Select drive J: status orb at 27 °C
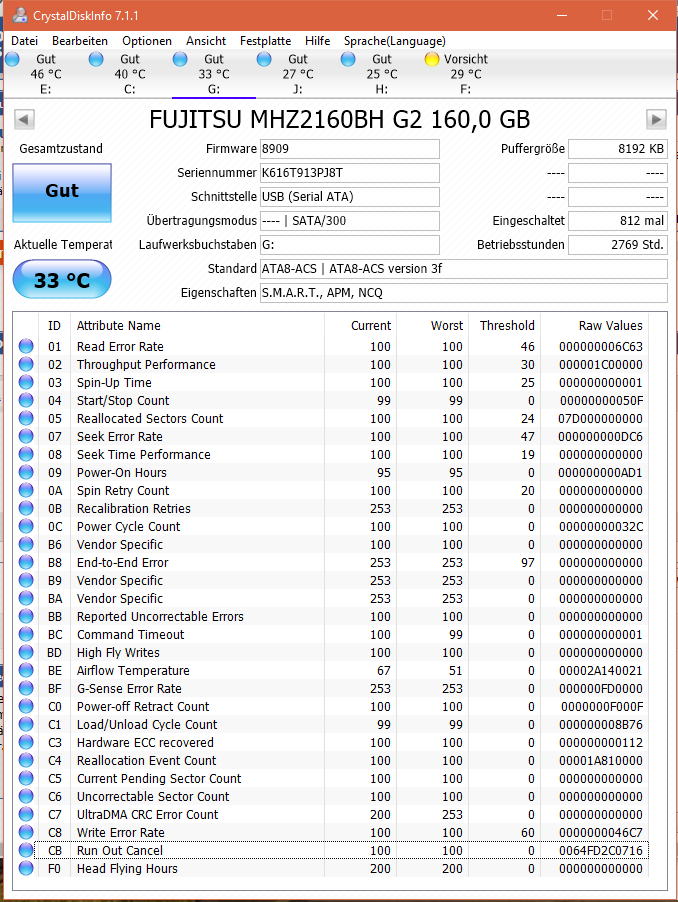This screenshot has height=902, width=678. tap(264, 59)
